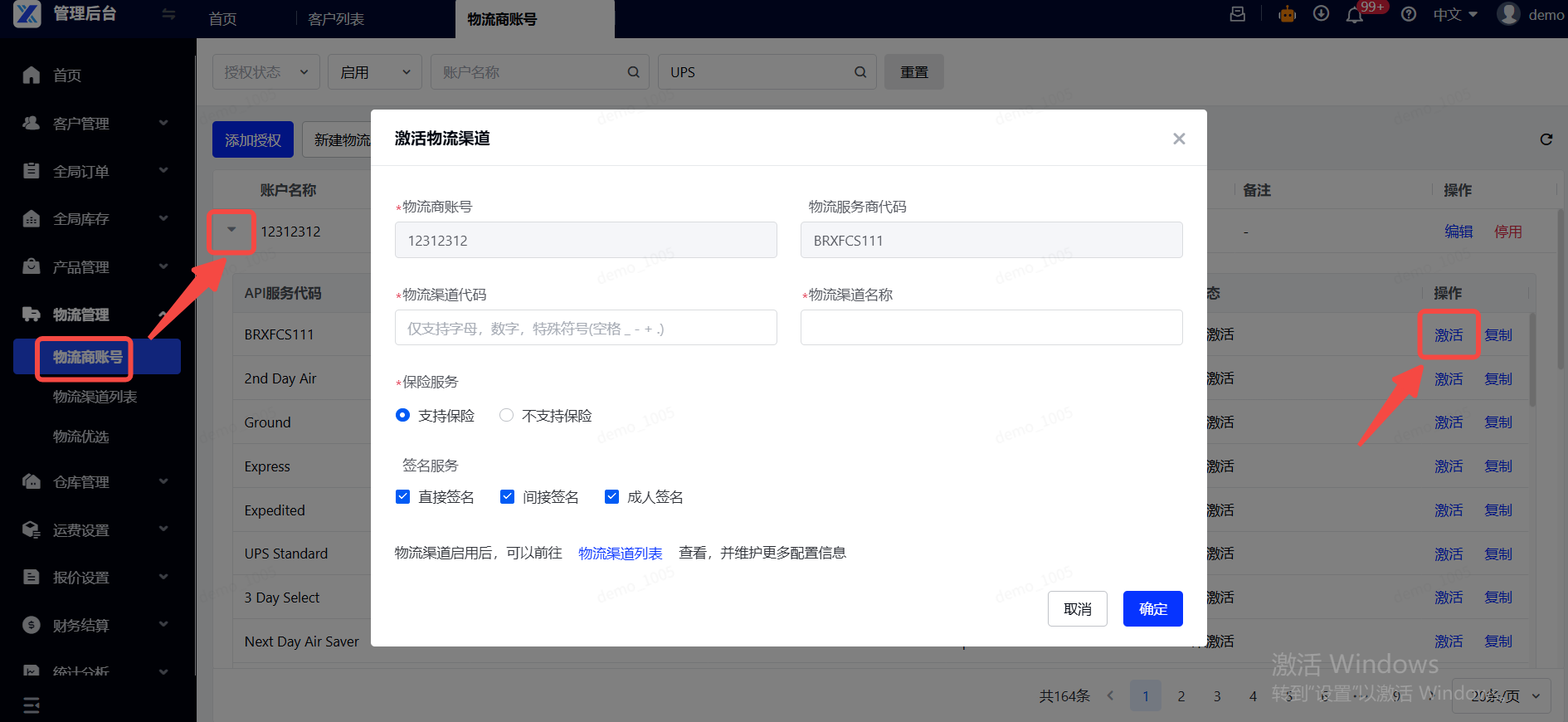Open 物流优选 in the sidebar menu
This screenshot has height=722, width=1568.
81,437
